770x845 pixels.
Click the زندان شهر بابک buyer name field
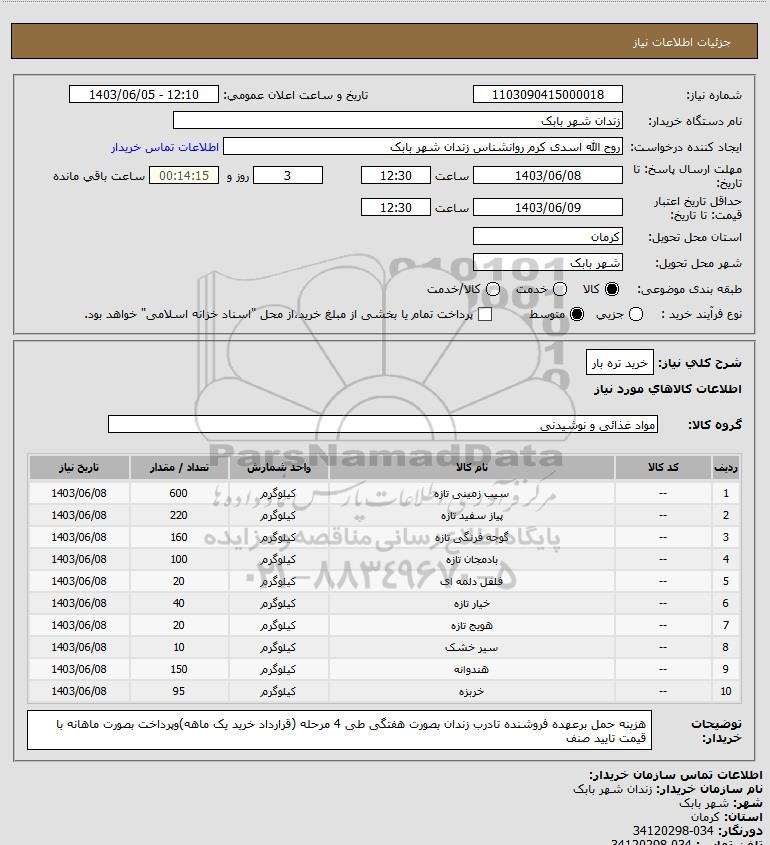tap(398, 120)
